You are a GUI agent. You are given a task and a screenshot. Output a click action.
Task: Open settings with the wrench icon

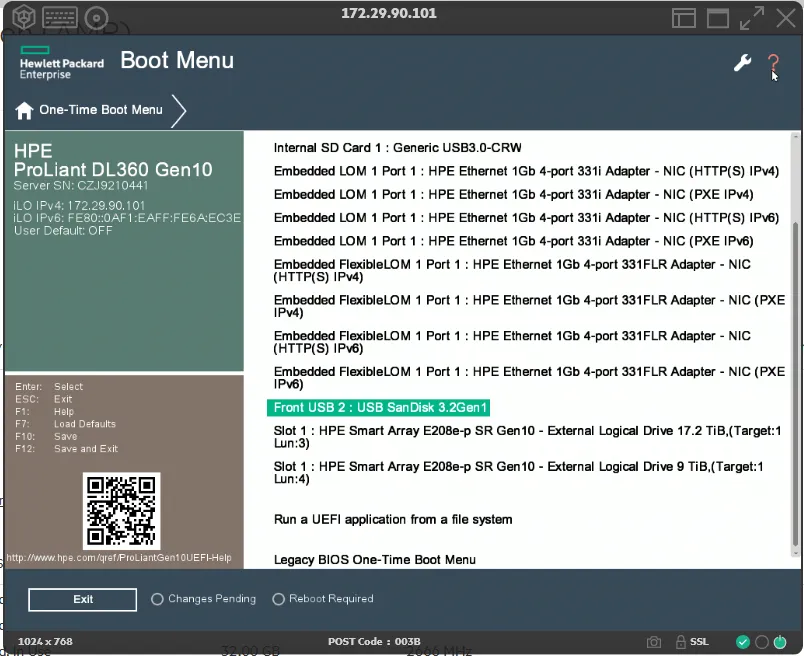pyautogui.click(x=742, y=63)
